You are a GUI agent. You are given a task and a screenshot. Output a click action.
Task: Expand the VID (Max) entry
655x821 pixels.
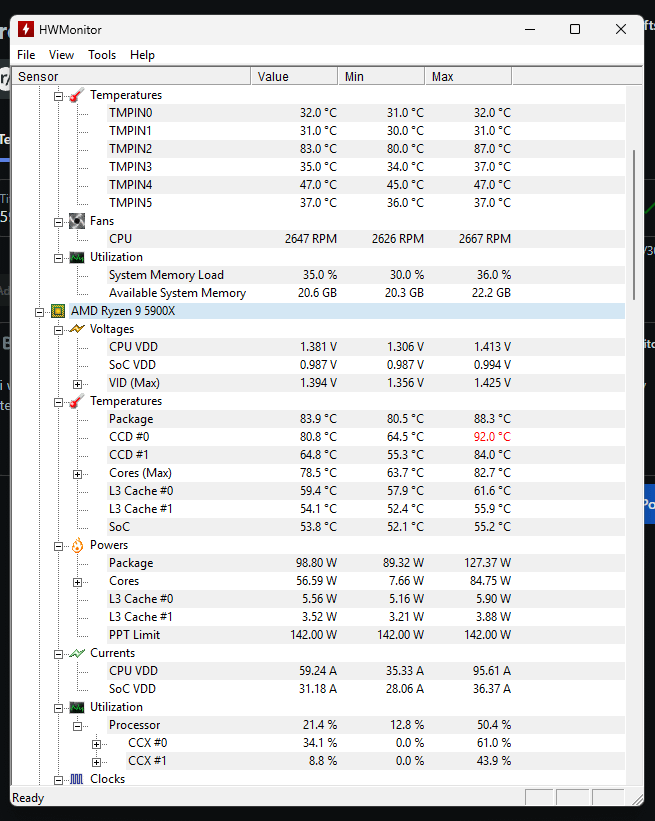point(77,384)
